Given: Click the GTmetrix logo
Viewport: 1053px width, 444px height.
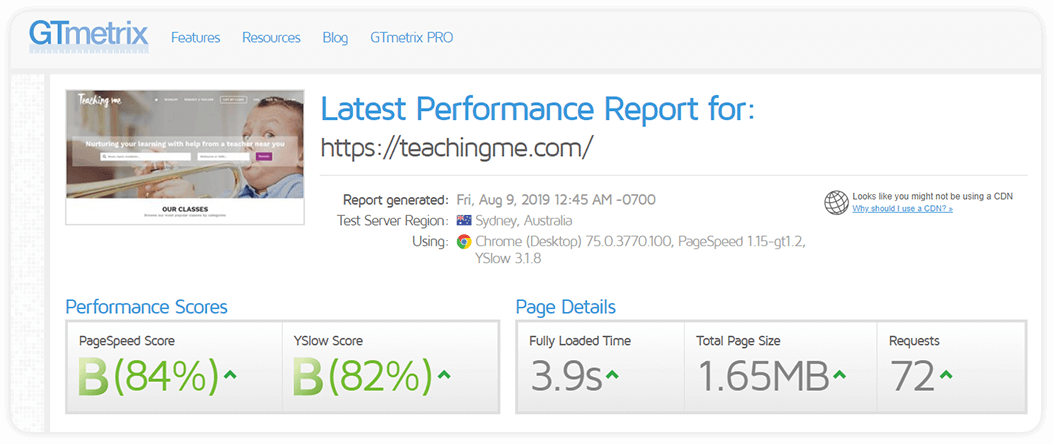Looking at the screenshot, I should 89,35.
